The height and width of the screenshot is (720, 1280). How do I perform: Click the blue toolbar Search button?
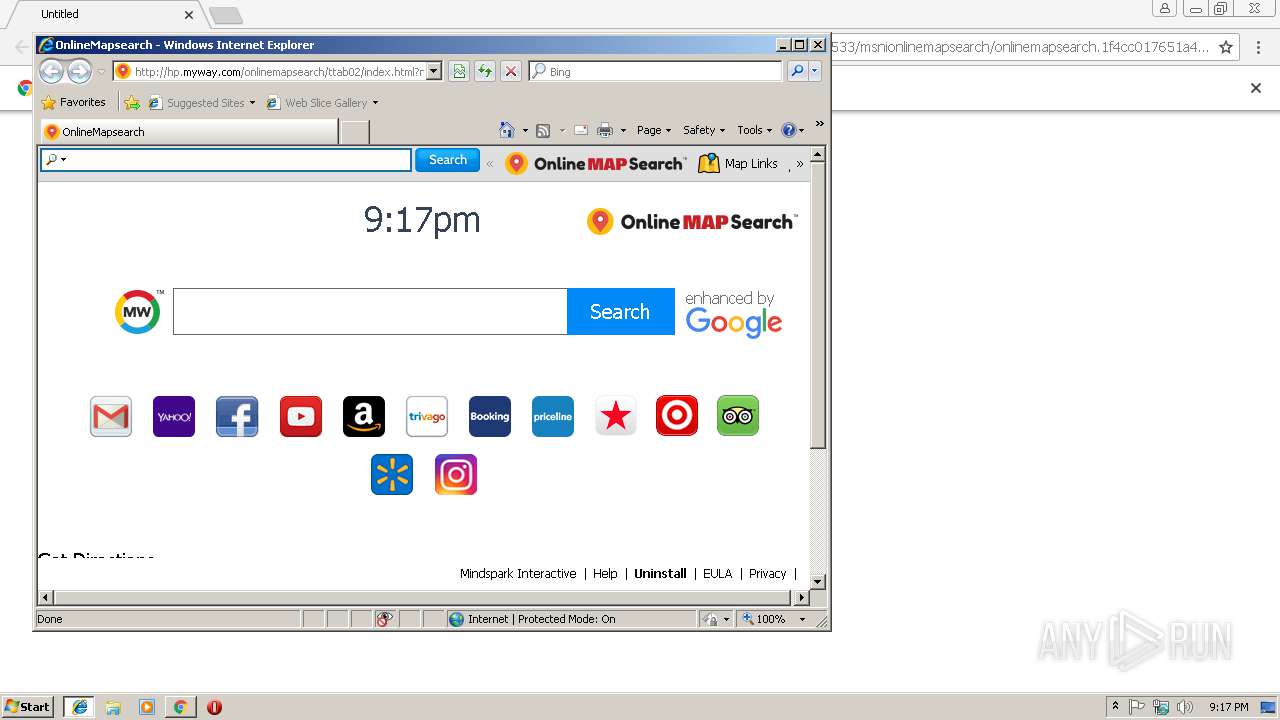click(447, 160)
